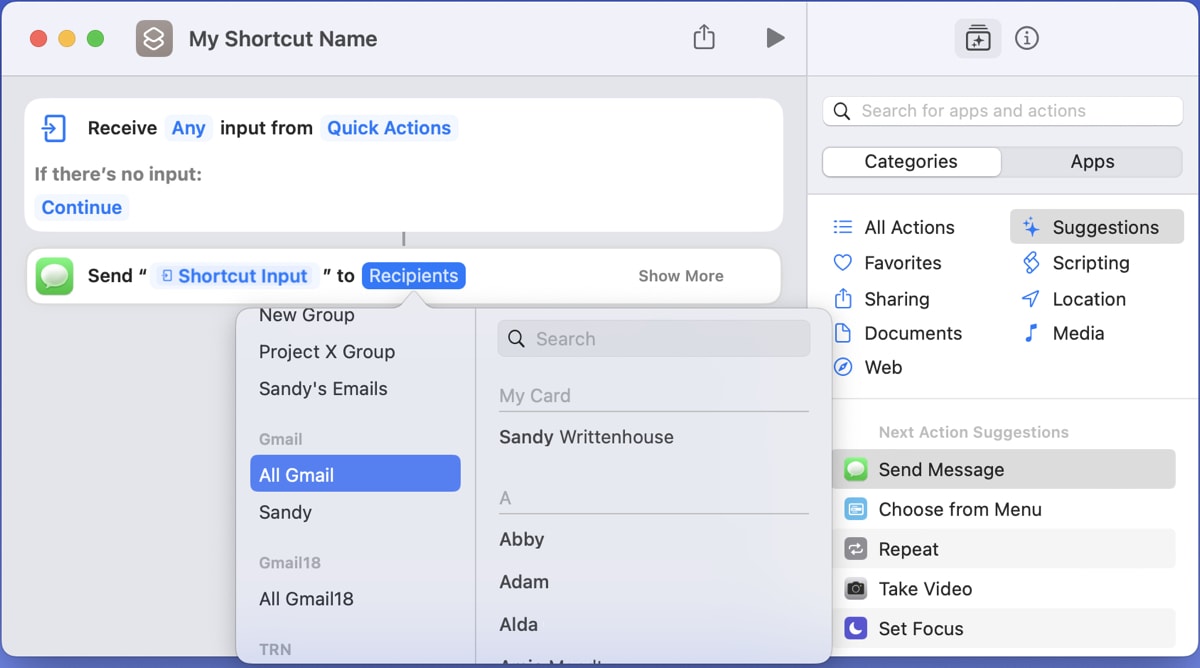Image resolution: width=1200 pixels, height=668 pixels.
Task: Open the Share sheet for this shortcut
Action: (704, 36)
